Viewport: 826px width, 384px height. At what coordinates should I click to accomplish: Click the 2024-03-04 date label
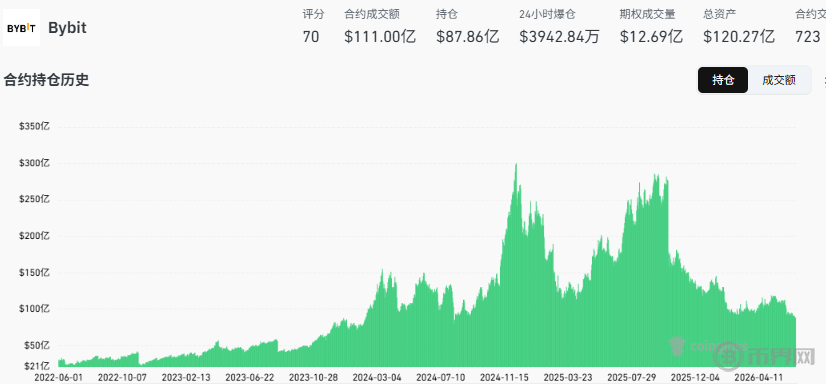377,378
